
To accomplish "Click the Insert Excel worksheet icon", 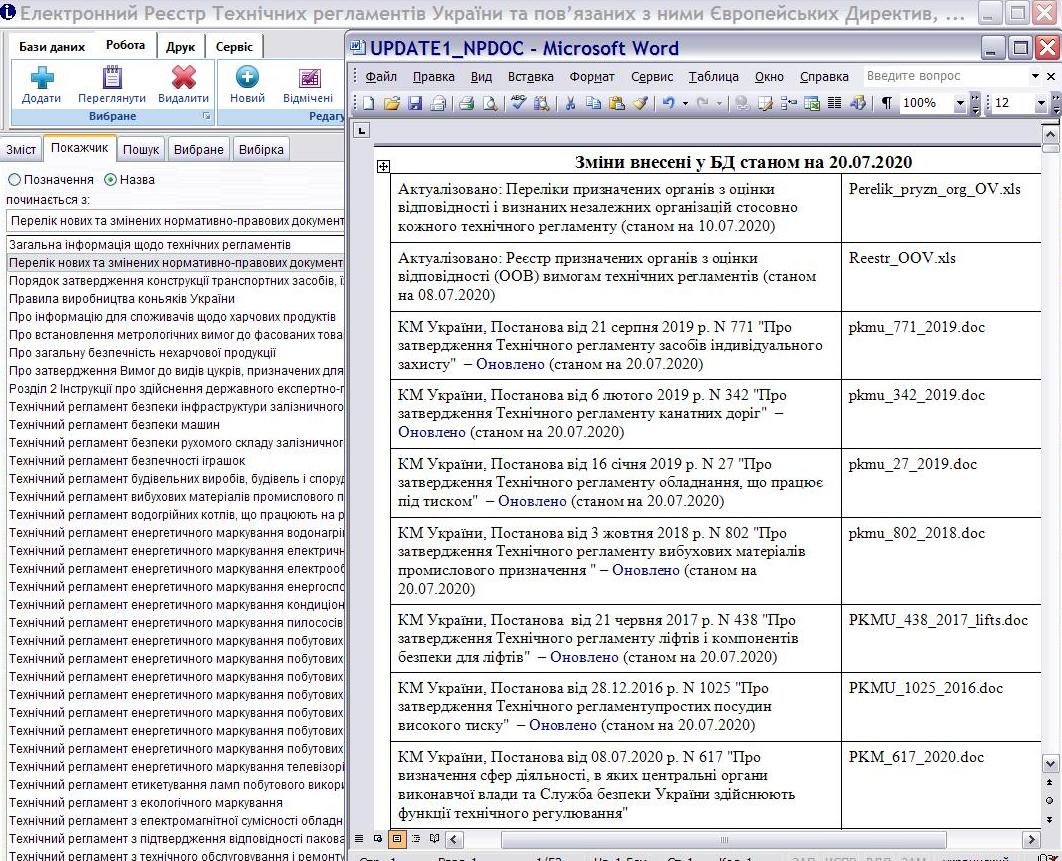I will coord(811,103).
